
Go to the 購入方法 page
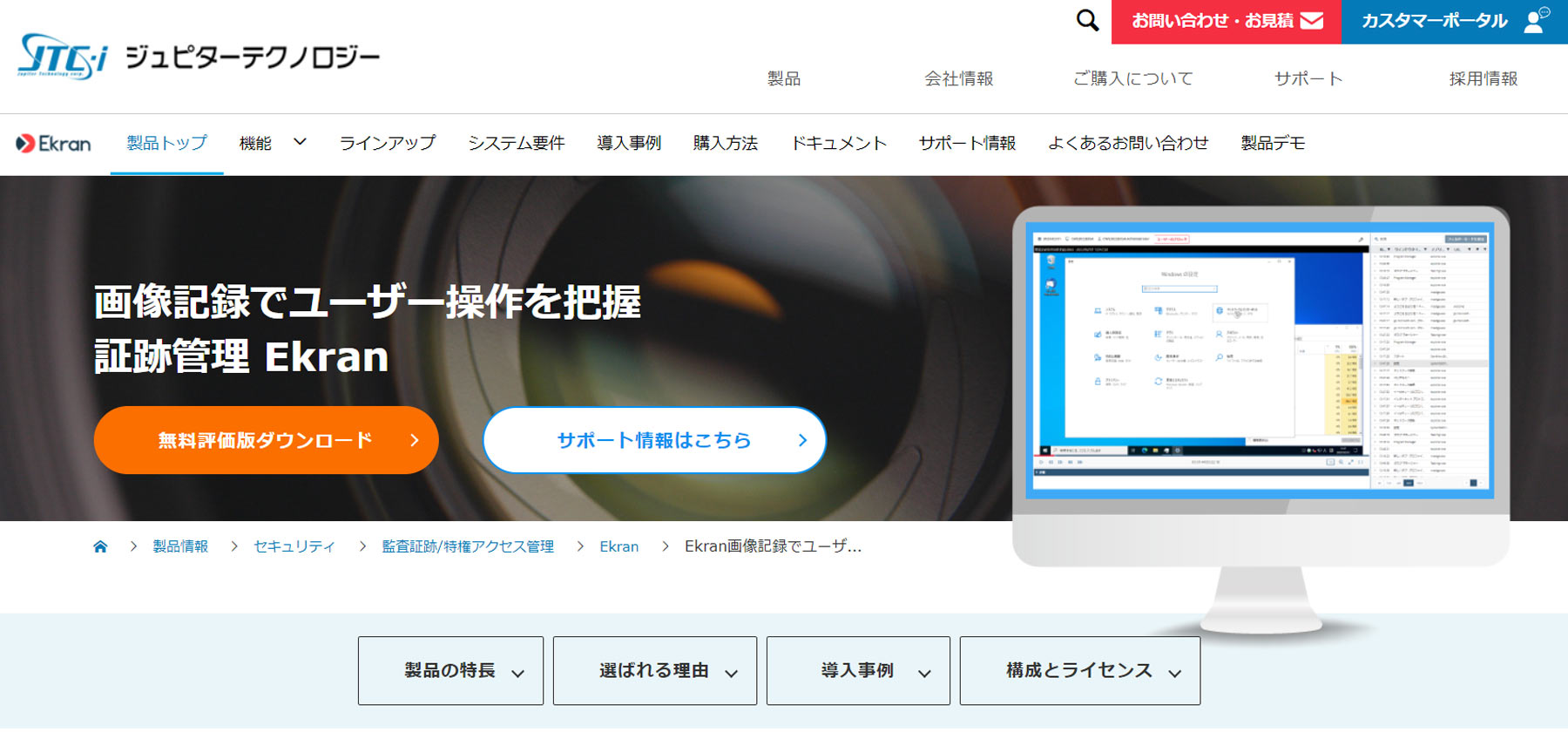pos(726,143)
